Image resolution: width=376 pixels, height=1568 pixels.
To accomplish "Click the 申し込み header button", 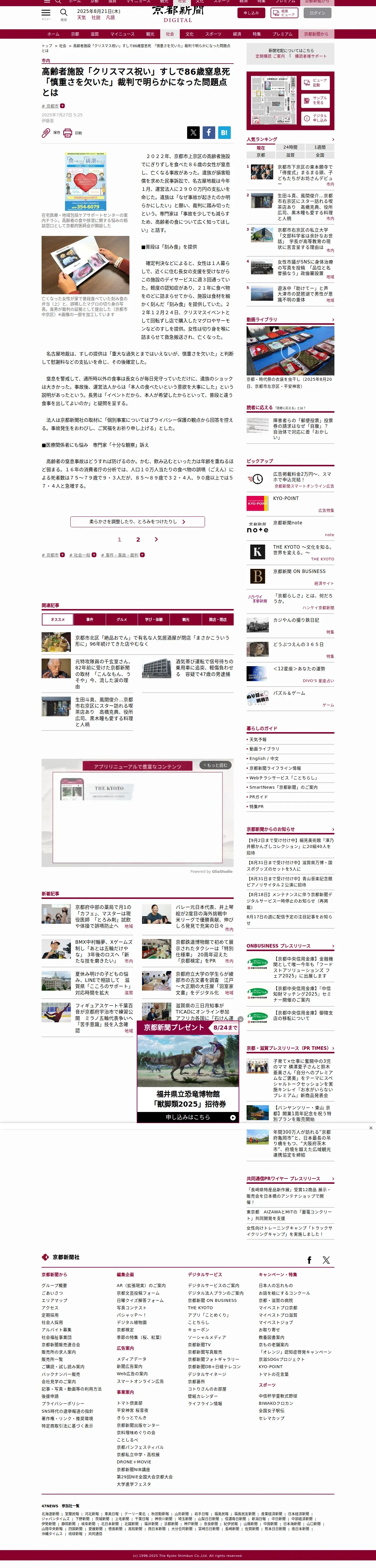I will coord(251,13).
